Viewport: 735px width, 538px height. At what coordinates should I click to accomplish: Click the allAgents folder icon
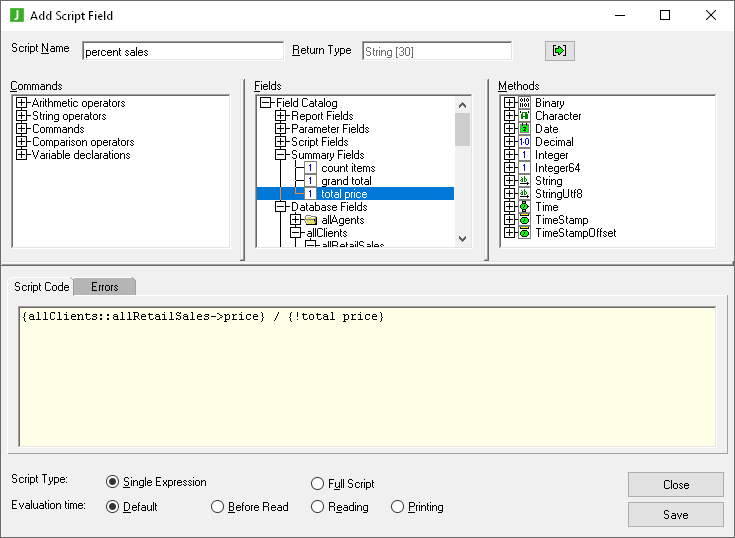pyautogui.click(x=310, y=220)
